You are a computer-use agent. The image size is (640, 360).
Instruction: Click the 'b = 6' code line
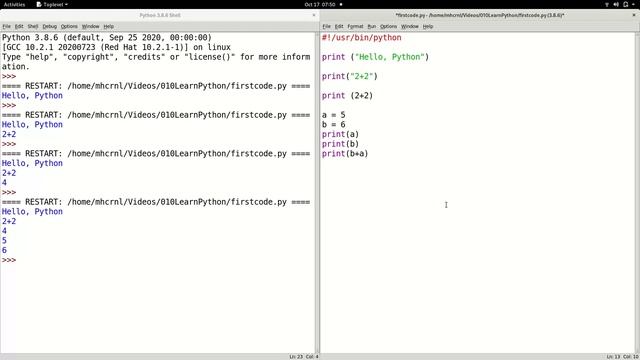tap(333, 124)
